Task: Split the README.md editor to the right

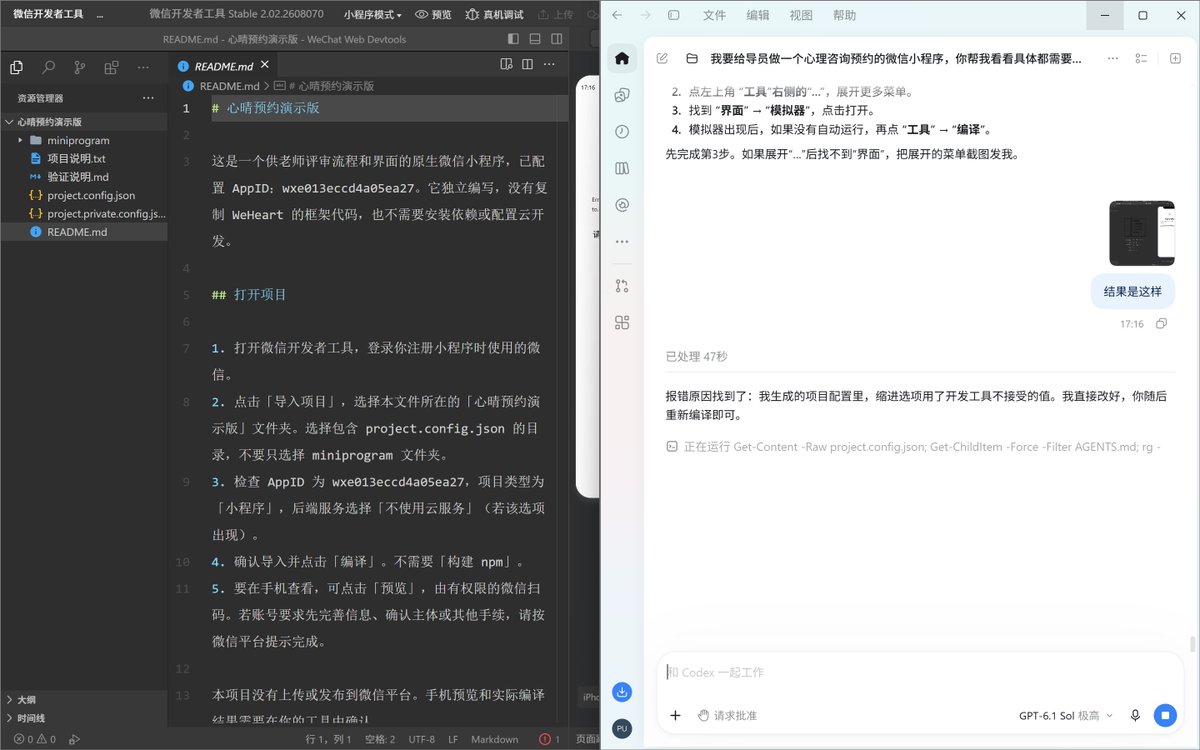Action: 528,65
